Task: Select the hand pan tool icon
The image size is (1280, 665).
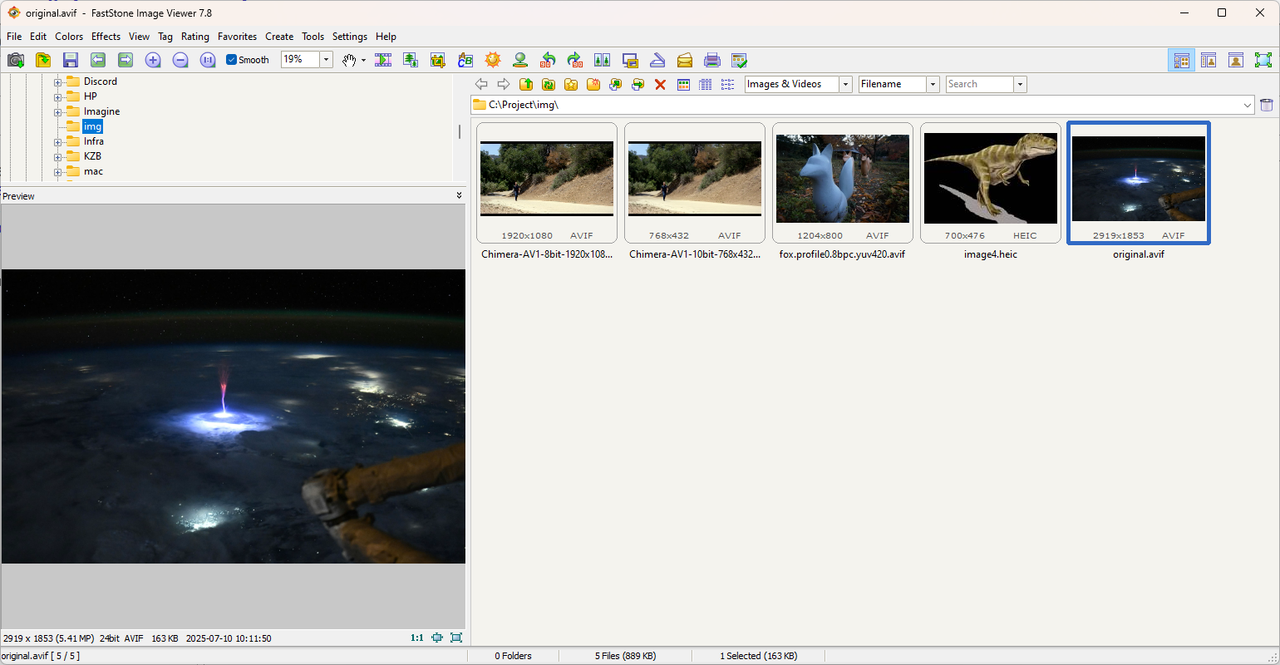Action: click(349, 60)
